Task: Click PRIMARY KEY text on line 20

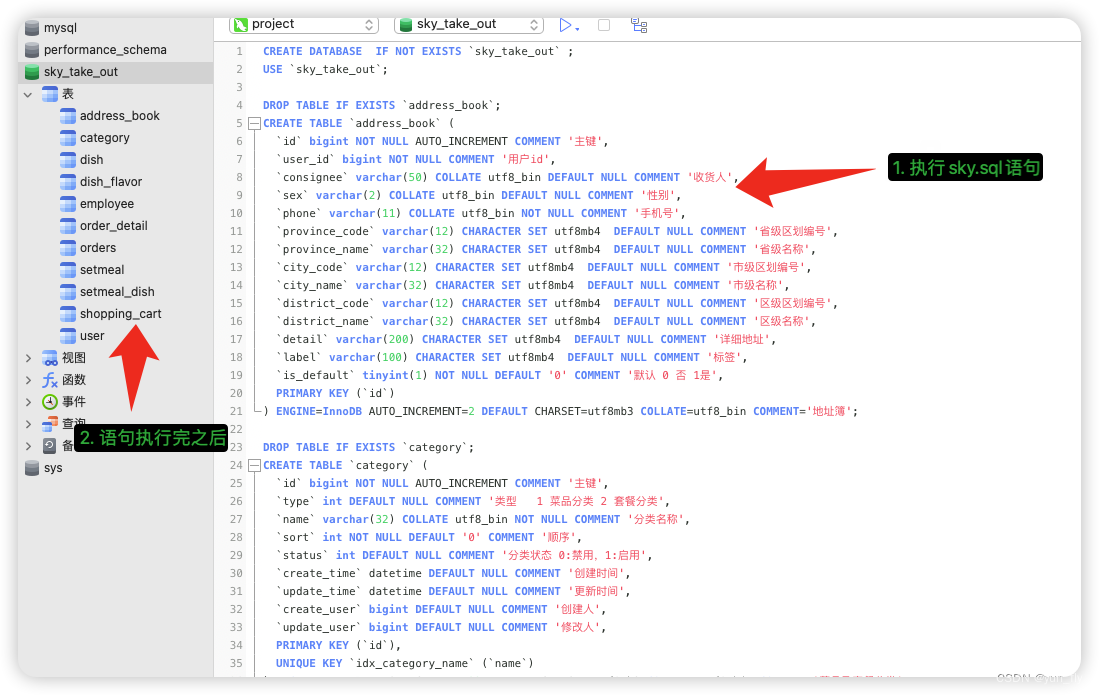Action: coord(312,393)
